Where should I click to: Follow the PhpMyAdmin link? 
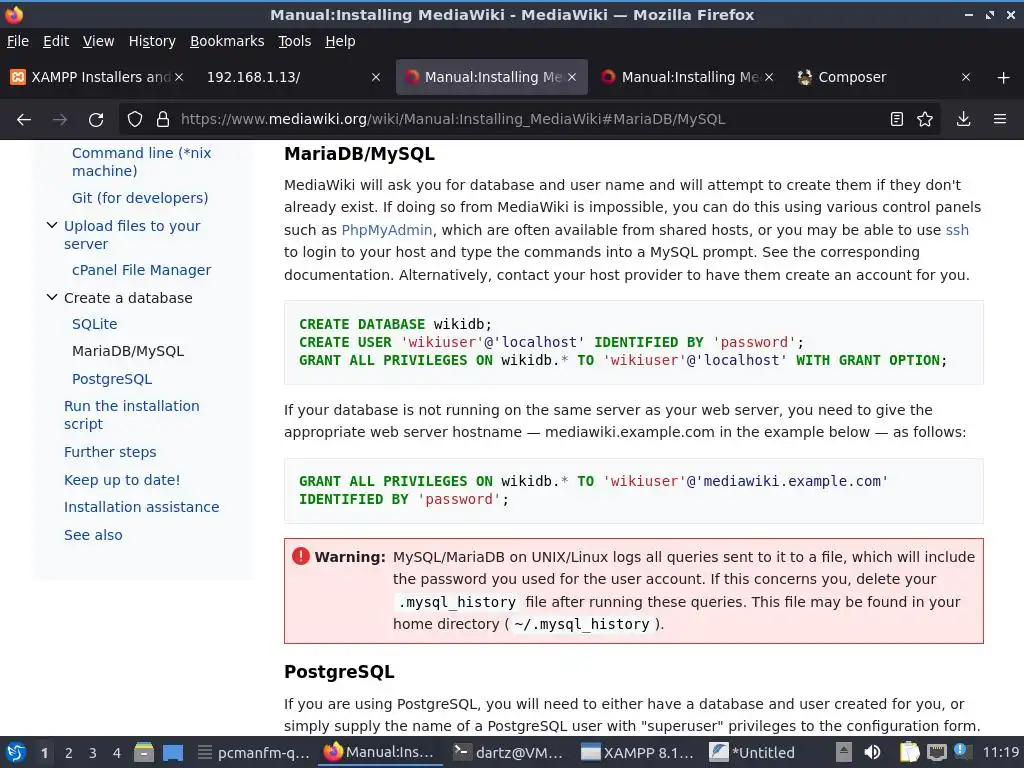tap(387, 230)
